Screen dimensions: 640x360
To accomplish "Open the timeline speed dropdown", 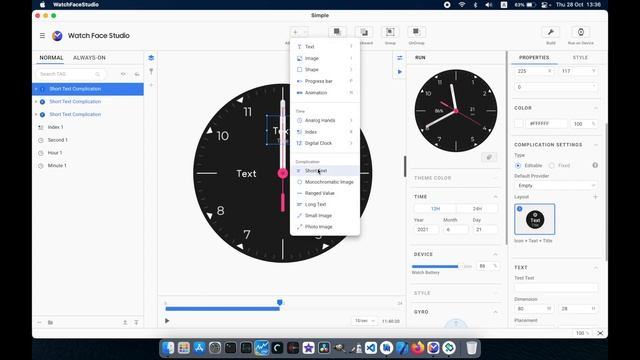I will tap(364, 321).
